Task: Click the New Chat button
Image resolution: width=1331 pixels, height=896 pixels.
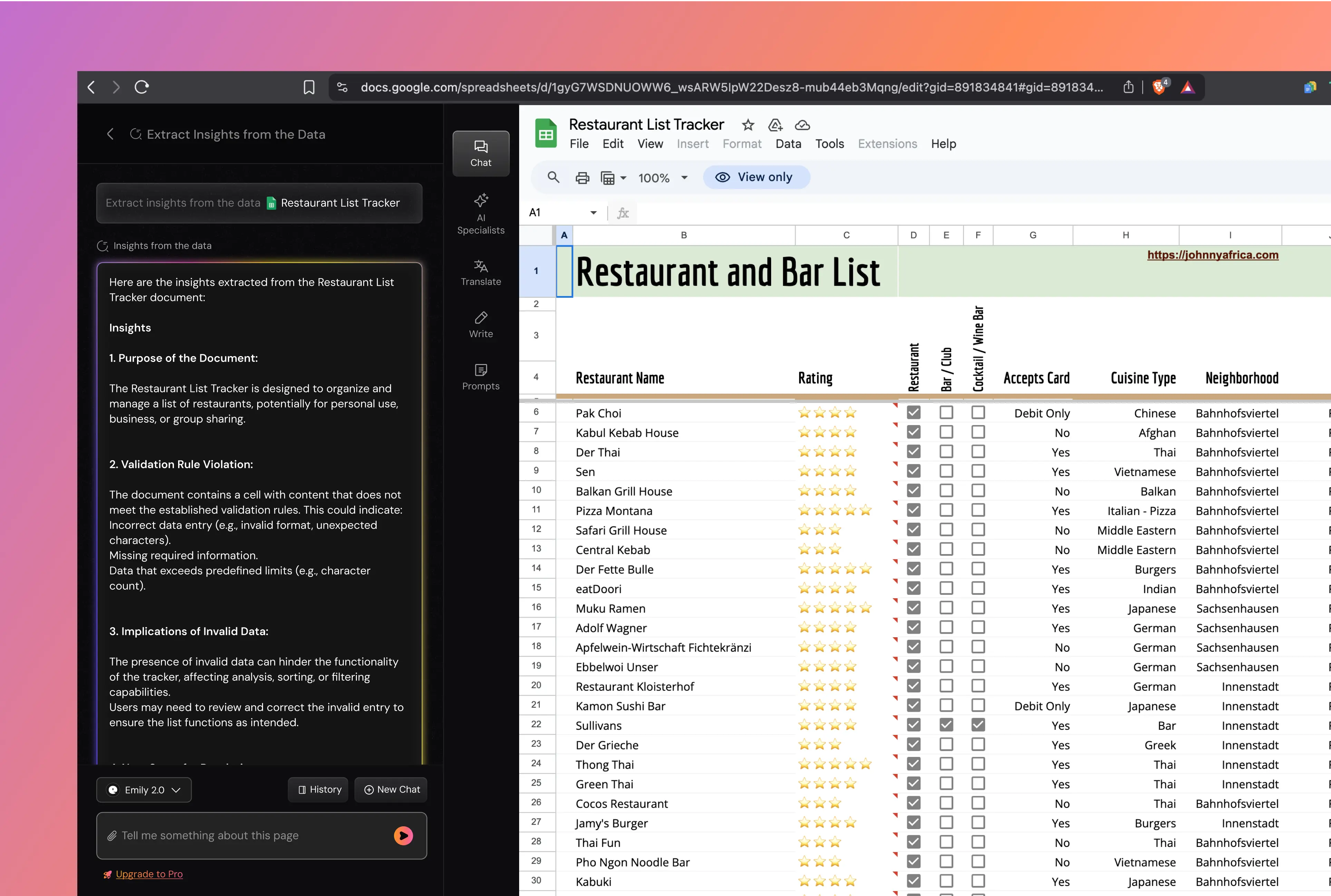Action: coord(392,790)
